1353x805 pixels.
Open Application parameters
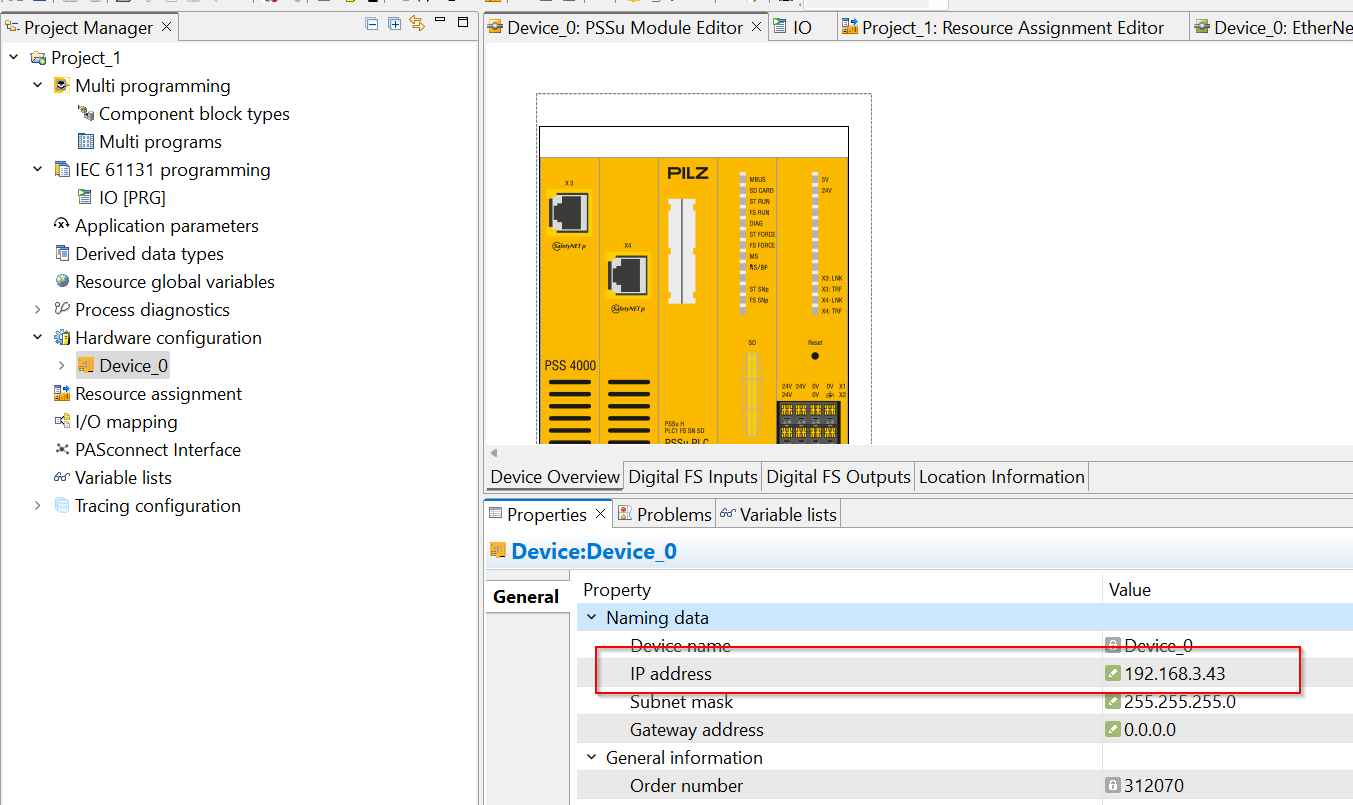(x=167, y=226)
